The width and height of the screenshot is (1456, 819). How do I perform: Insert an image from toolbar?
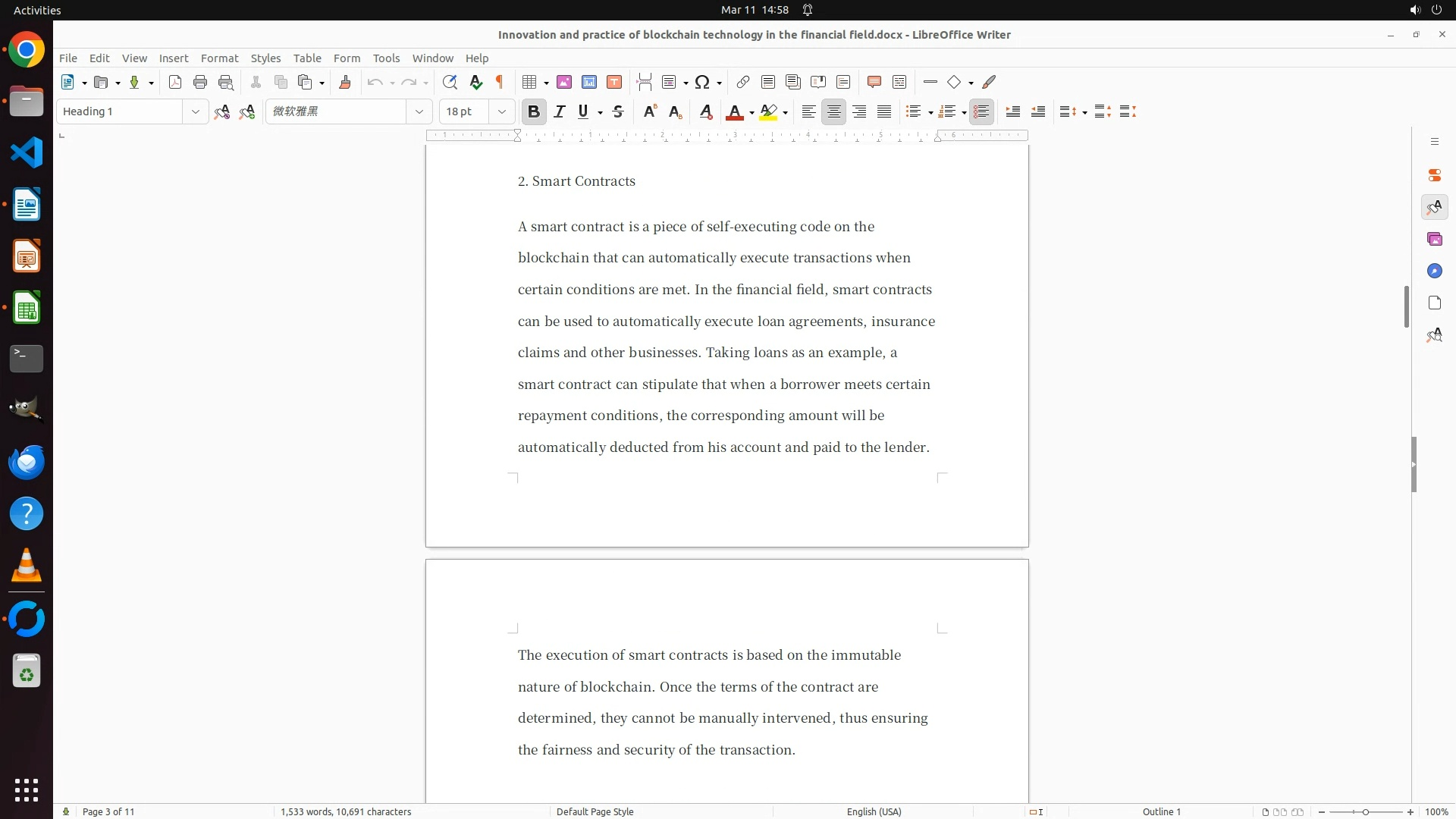pos(563,82)
